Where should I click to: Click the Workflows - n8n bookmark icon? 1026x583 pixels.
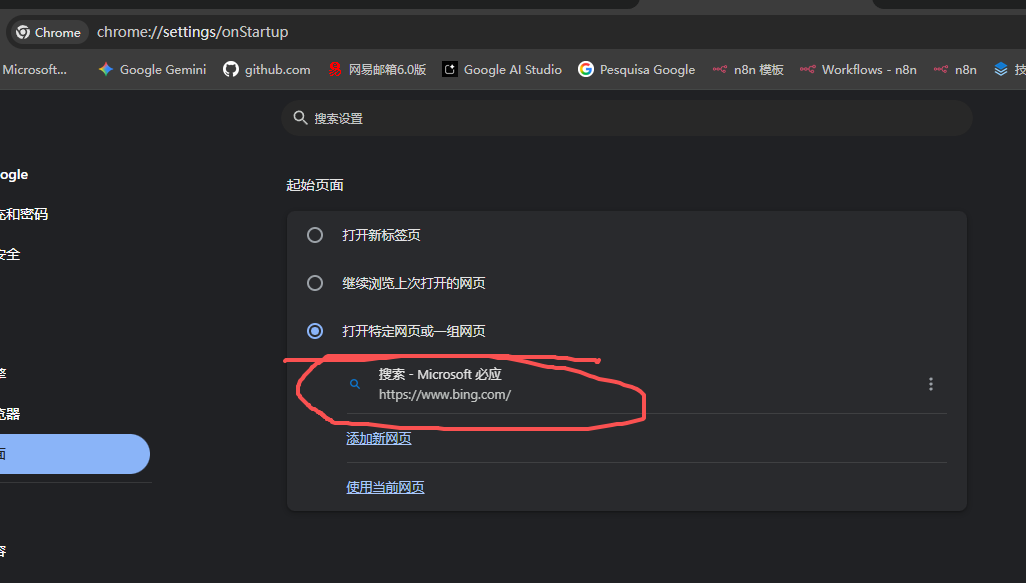tap(808, 69)
